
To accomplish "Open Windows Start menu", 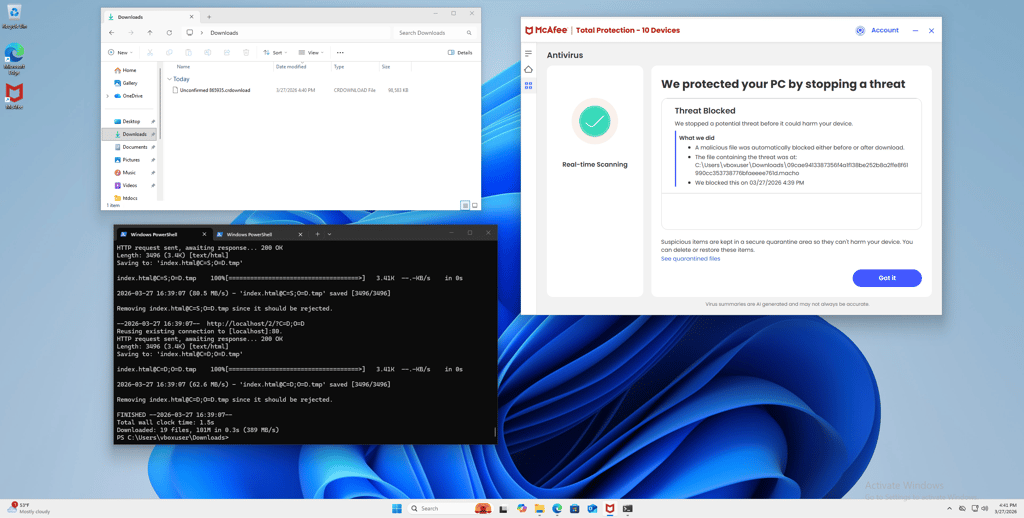I will (396, 508).
